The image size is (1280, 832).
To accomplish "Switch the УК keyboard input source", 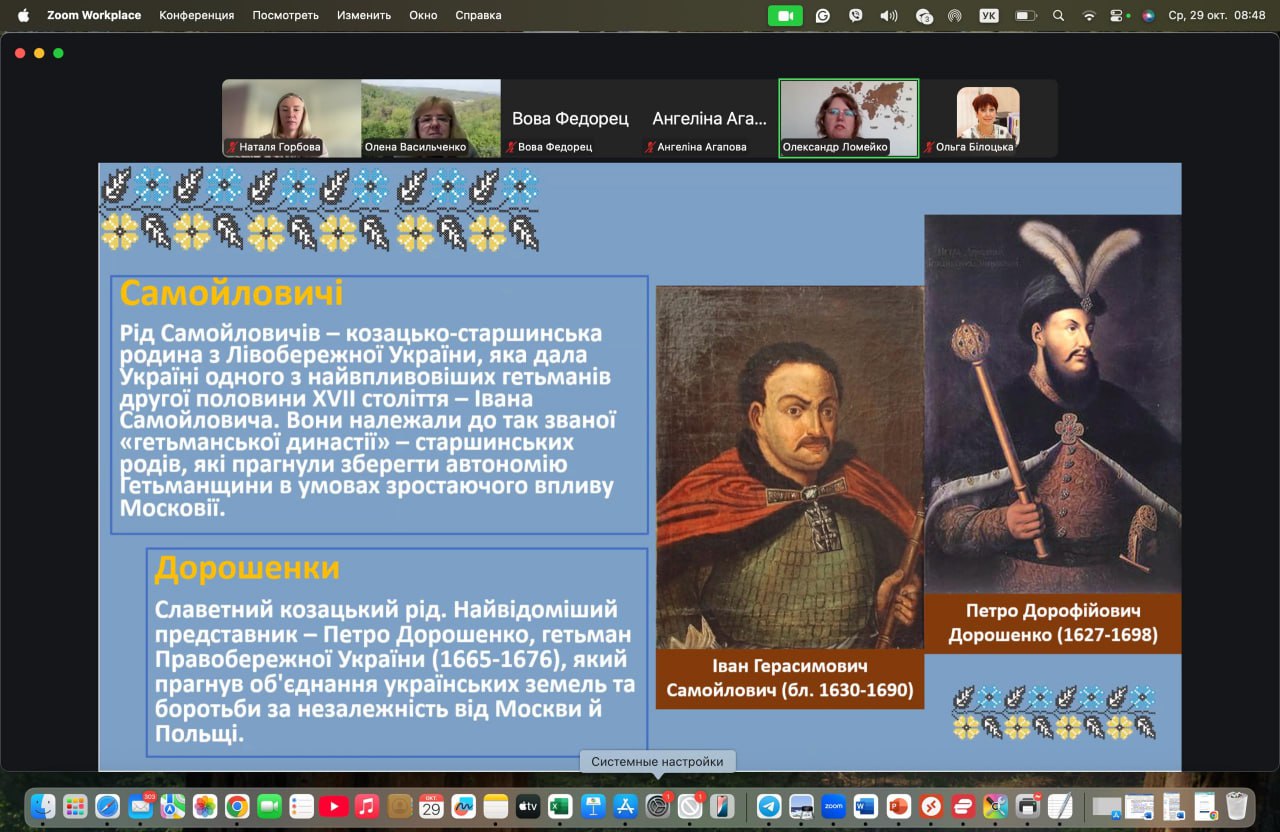I will pos(989,16).
